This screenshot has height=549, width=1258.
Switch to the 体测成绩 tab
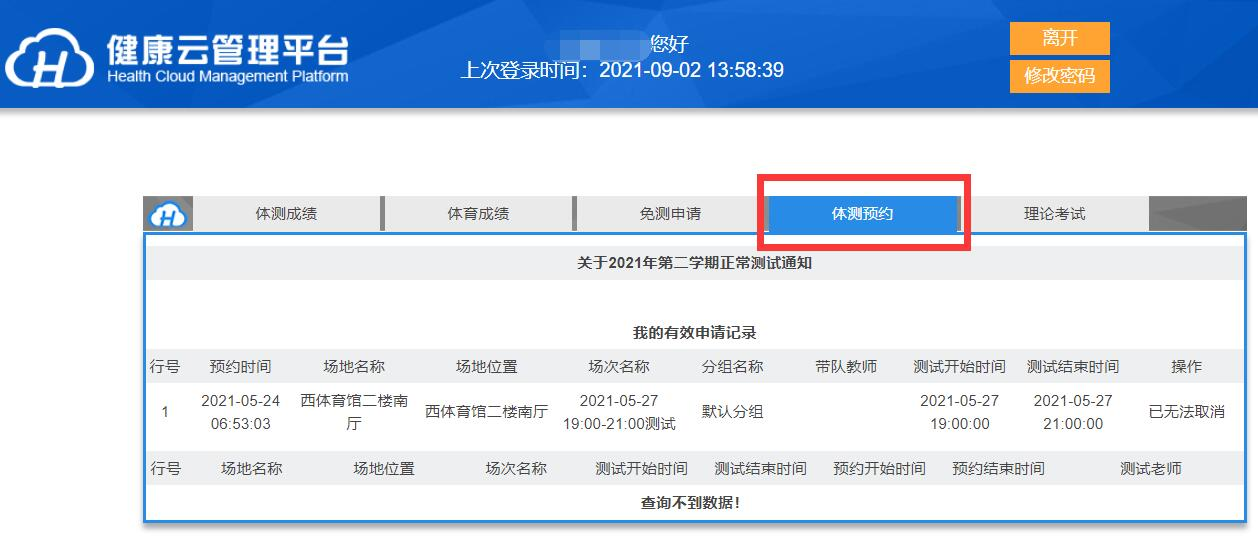tap(286, 214)
